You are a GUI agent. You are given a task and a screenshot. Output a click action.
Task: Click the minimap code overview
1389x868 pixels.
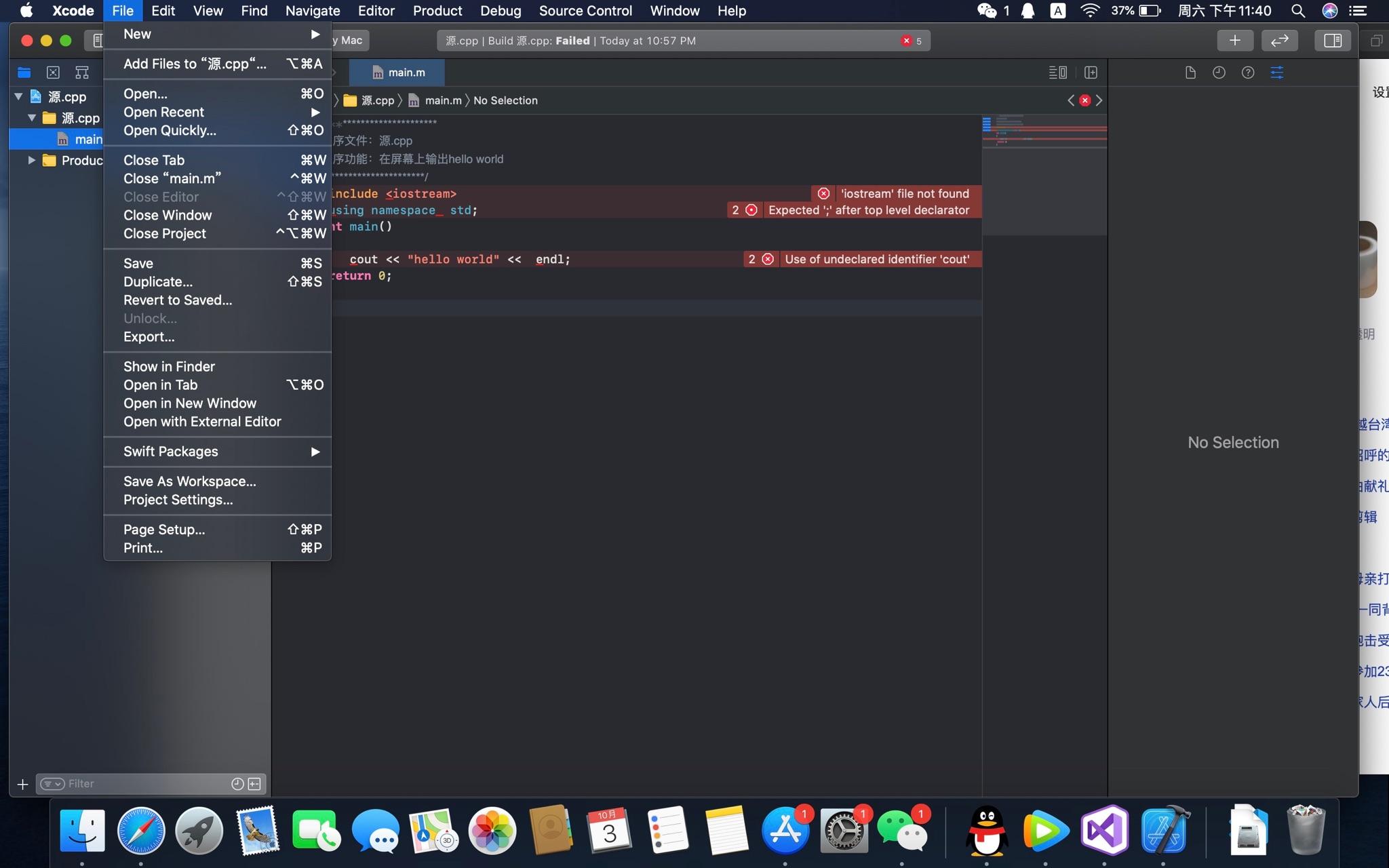click(x=1044, y=132)
